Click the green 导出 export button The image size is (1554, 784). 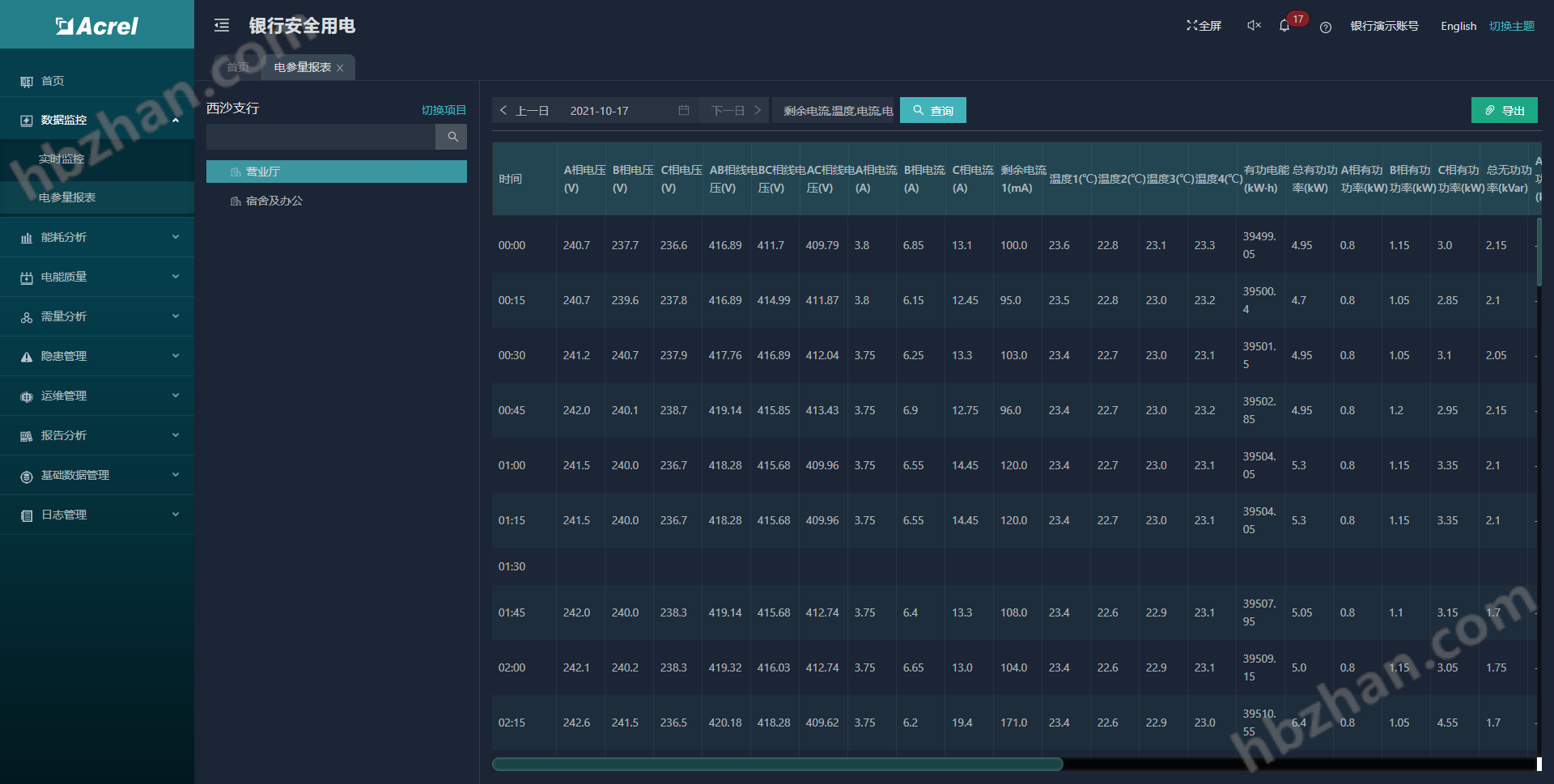tap(1504, 110)
